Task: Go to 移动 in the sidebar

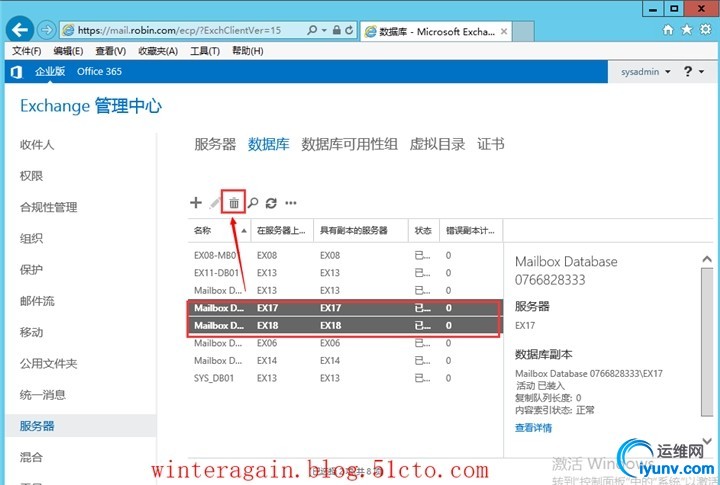Action: pos(31,333)
